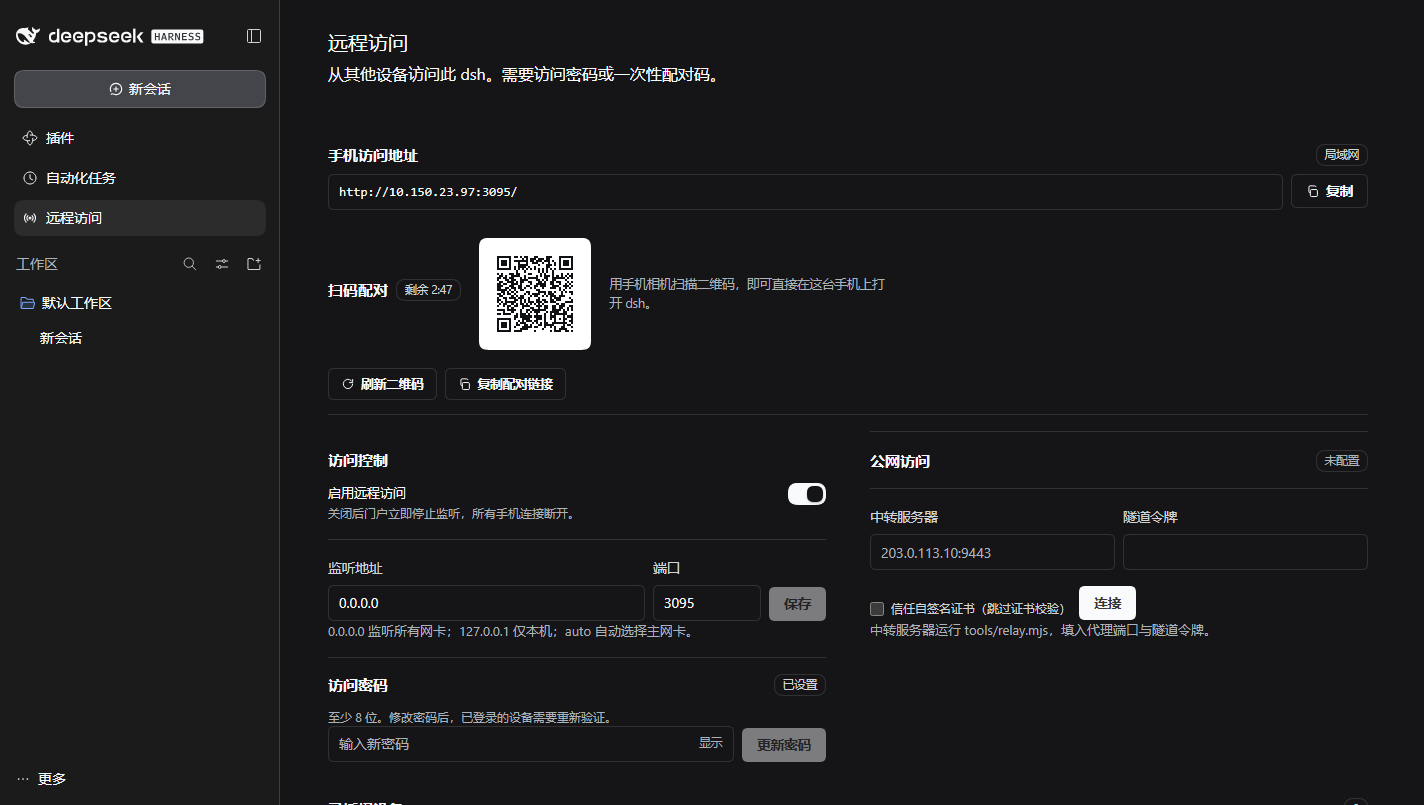Click the 公网访问 section heading
1424x805 pixels.
(x=900, y=461)
